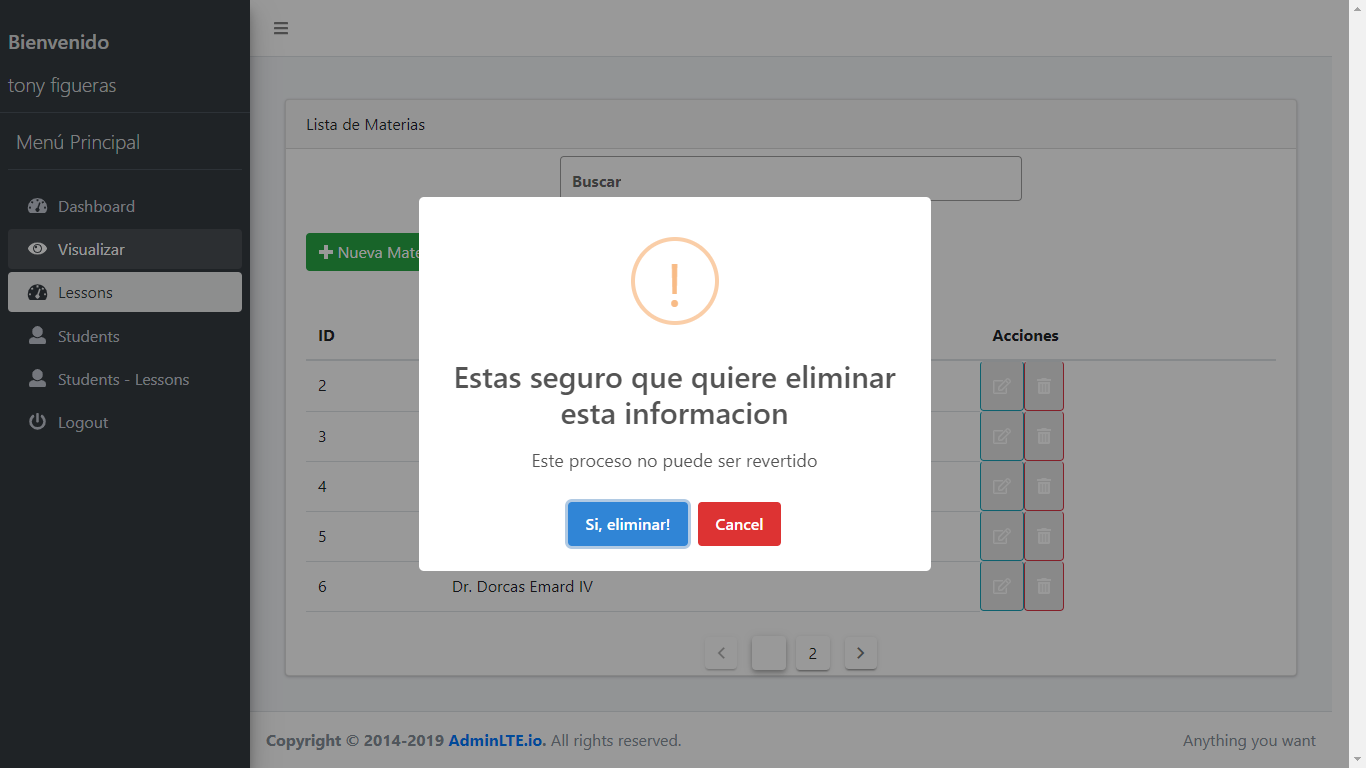Click the eye icon next to Visualizar
The width and height of the screenshot is (1366, 768).
(38, 249)
